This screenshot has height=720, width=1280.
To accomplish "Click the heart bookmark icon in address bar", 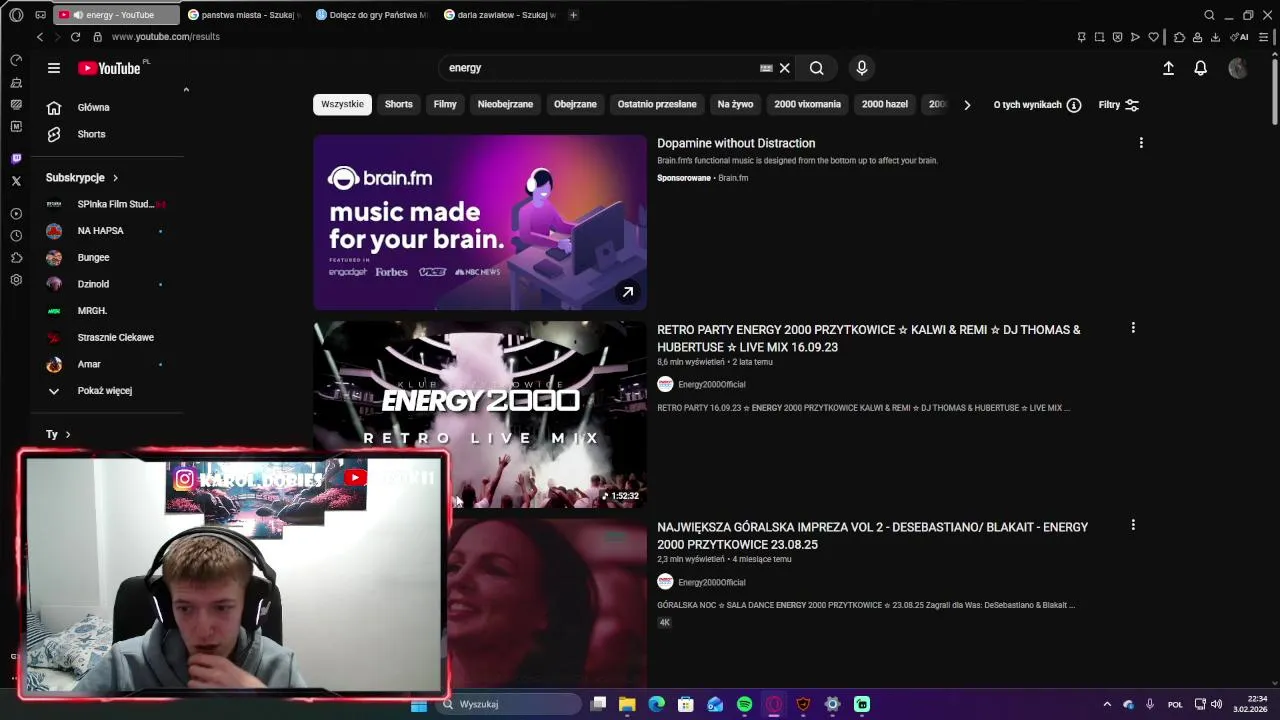I will pyautogui.click(x=1153, y=37).
